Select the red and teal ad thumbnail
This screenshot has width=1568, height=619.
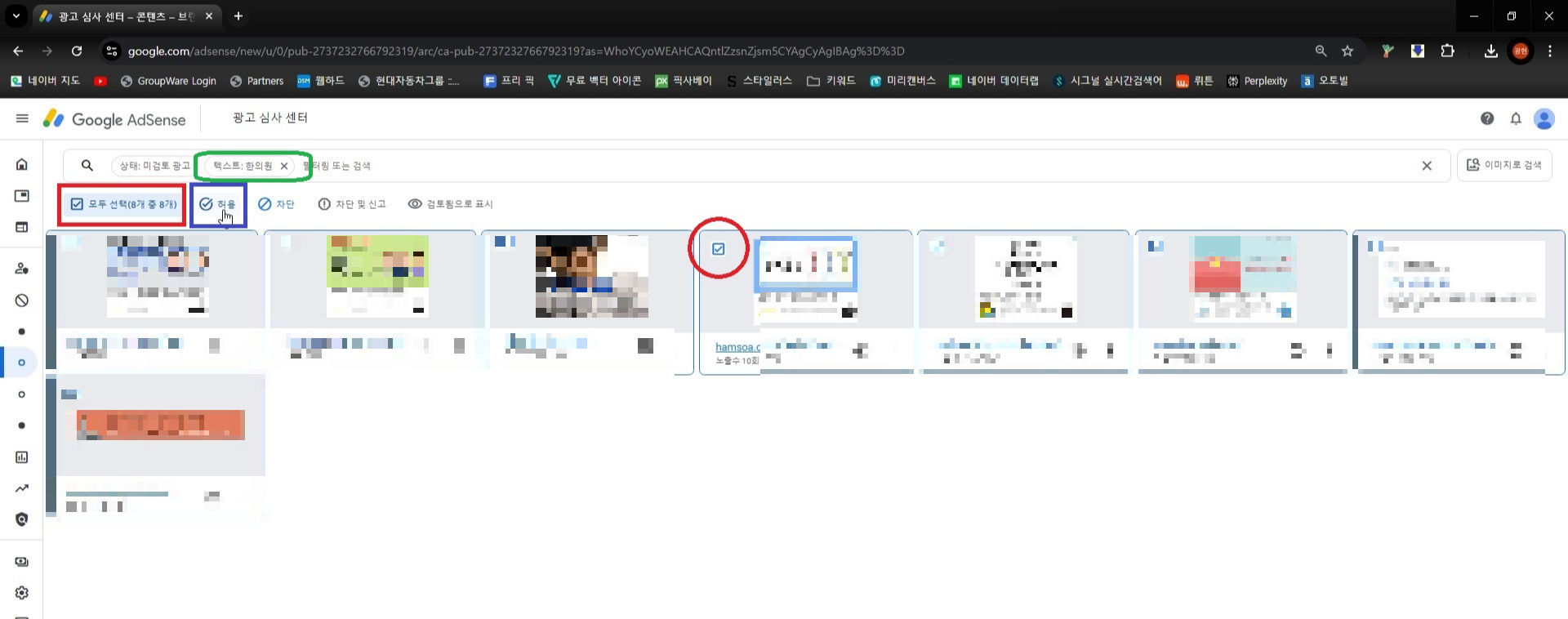(1245, 278)
